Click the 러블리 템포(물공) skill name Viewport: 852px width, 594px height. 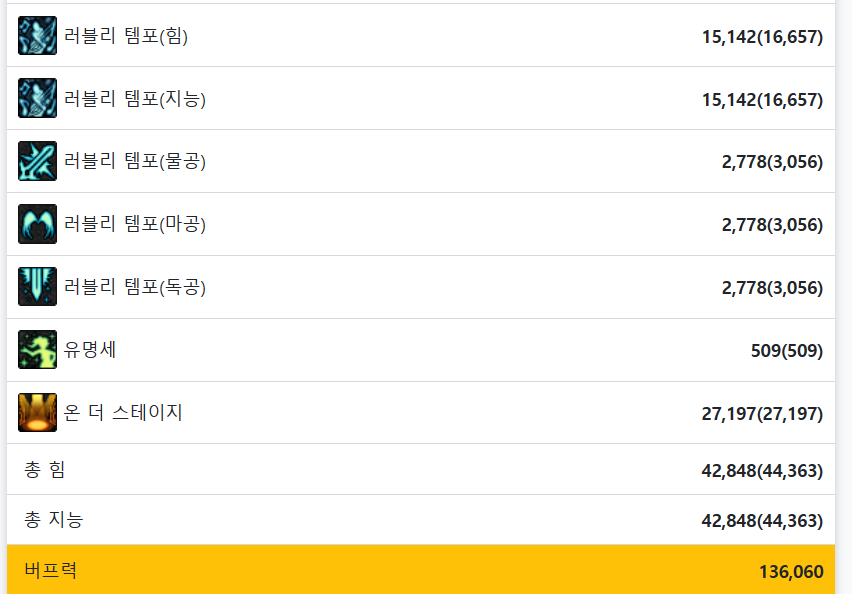tap(135, 161)
